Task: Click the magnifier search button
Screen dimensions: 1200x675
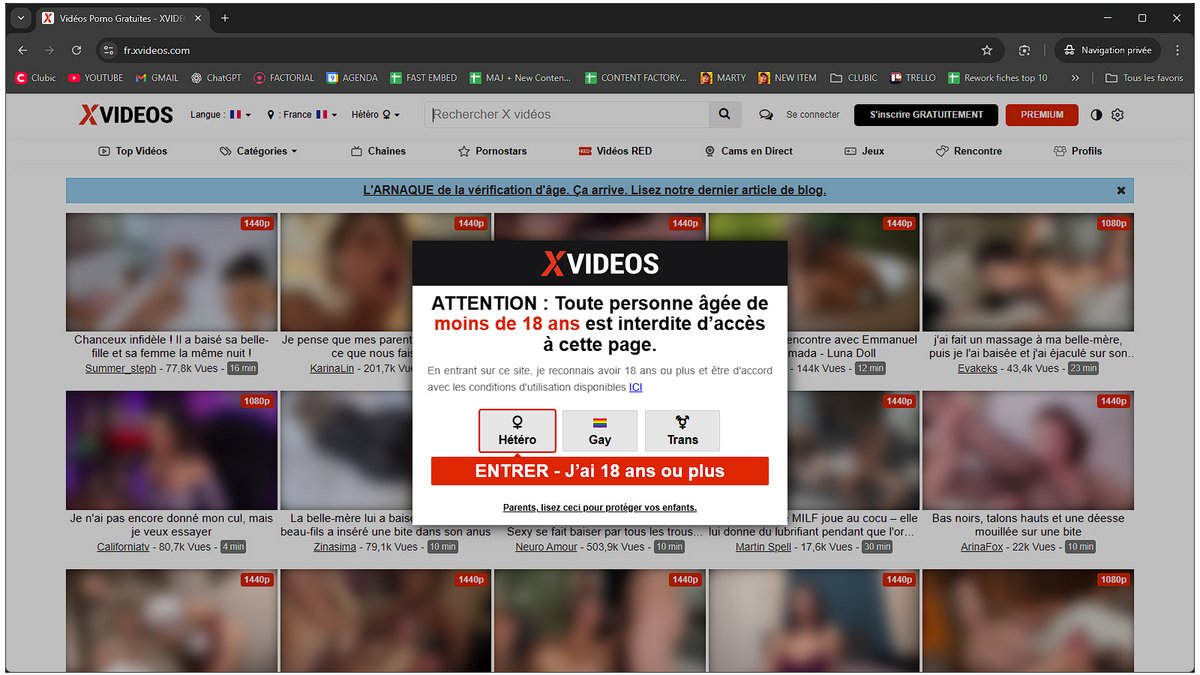Action: tap(726, 115)
